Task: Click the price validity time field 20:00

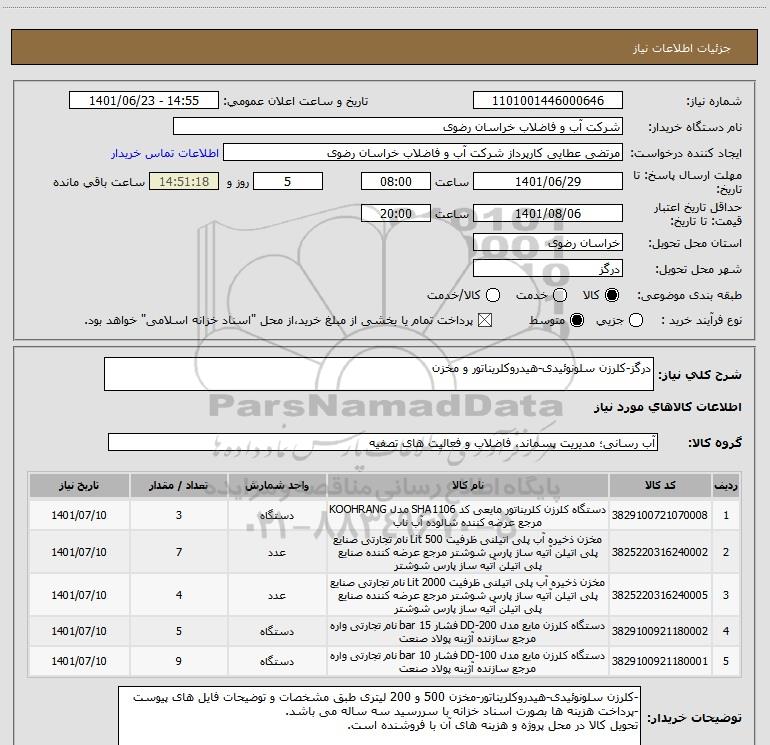Action: click(396, 213)
